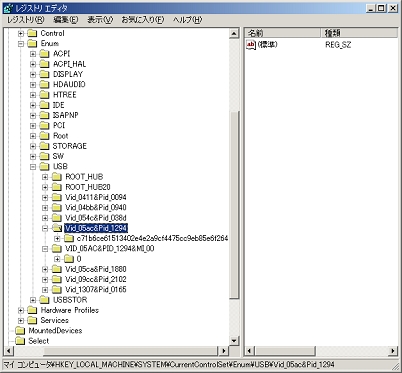Expand the DISPLAY key
Viewport: 402px width, 373px height.
click(33, 74)
